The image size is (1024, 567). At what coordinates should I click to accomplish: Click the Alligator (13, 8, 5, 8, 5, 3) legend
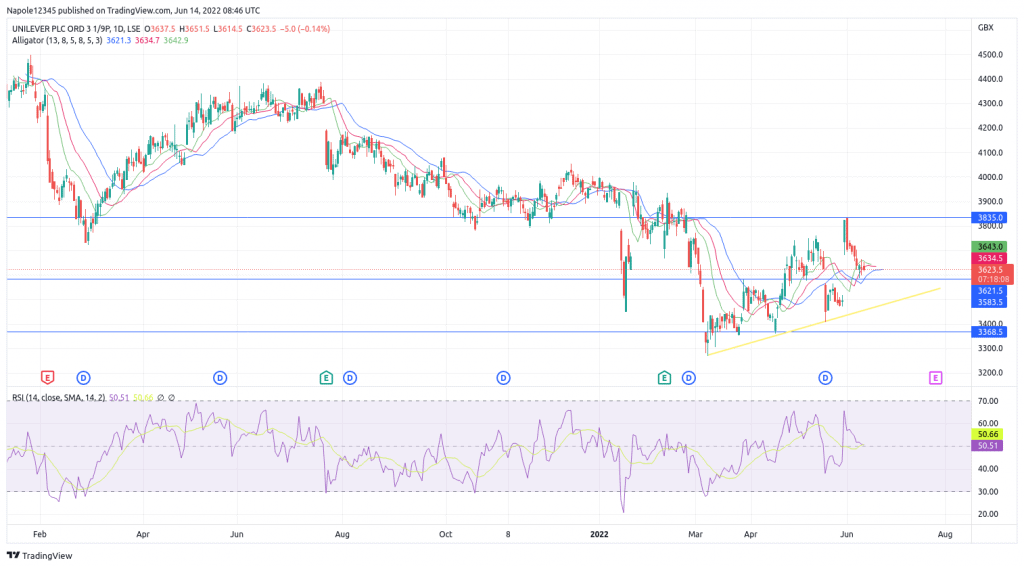click(x=57, y=40)
